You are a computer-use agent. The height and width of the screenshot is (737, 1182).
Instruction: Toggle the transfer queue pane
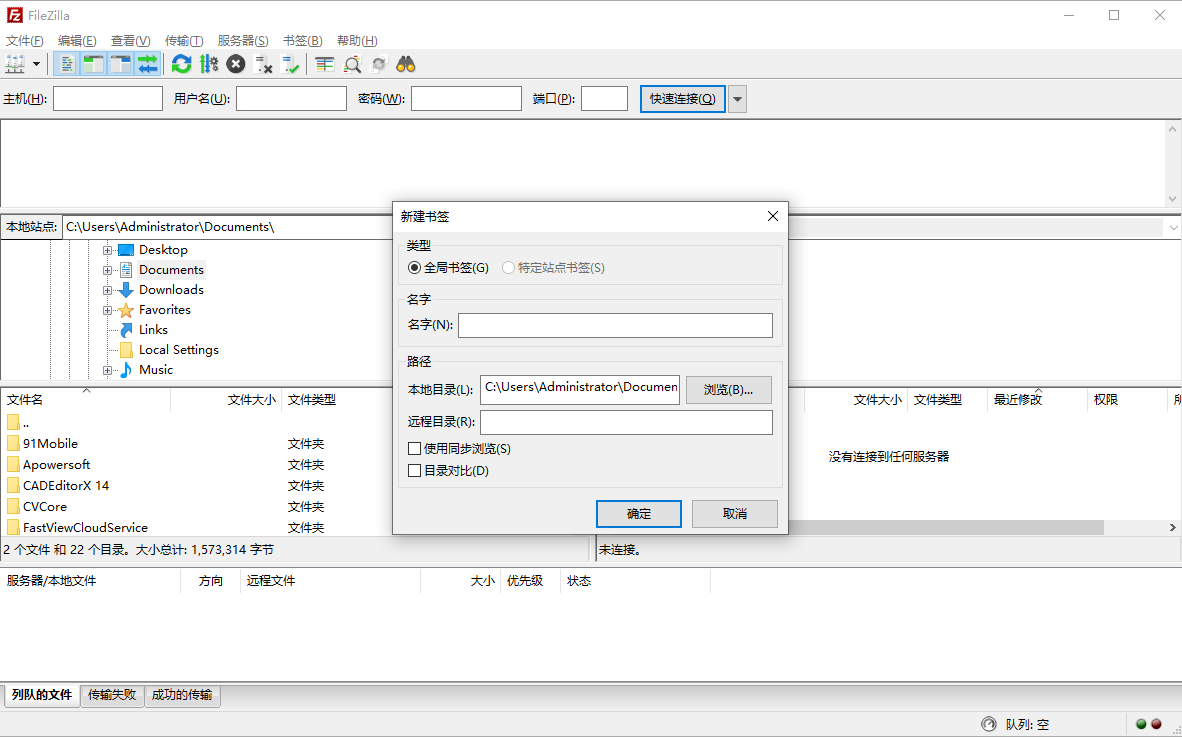(146, 63)
